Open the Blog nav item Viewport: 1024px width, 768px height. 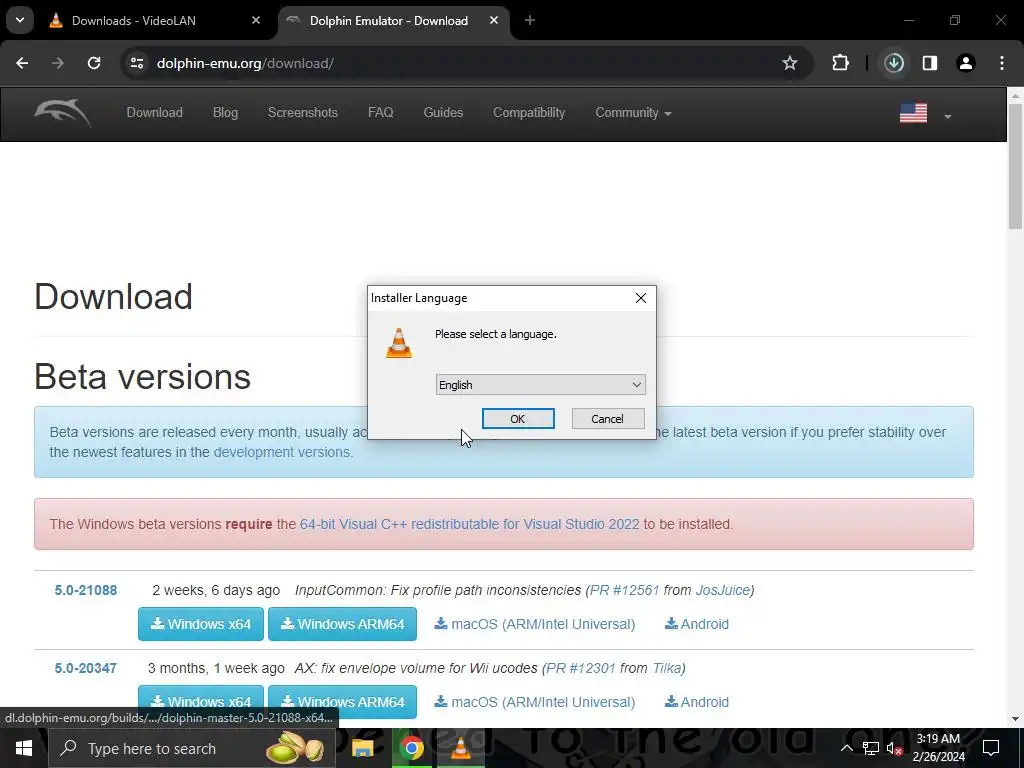[x=225, y=112]
